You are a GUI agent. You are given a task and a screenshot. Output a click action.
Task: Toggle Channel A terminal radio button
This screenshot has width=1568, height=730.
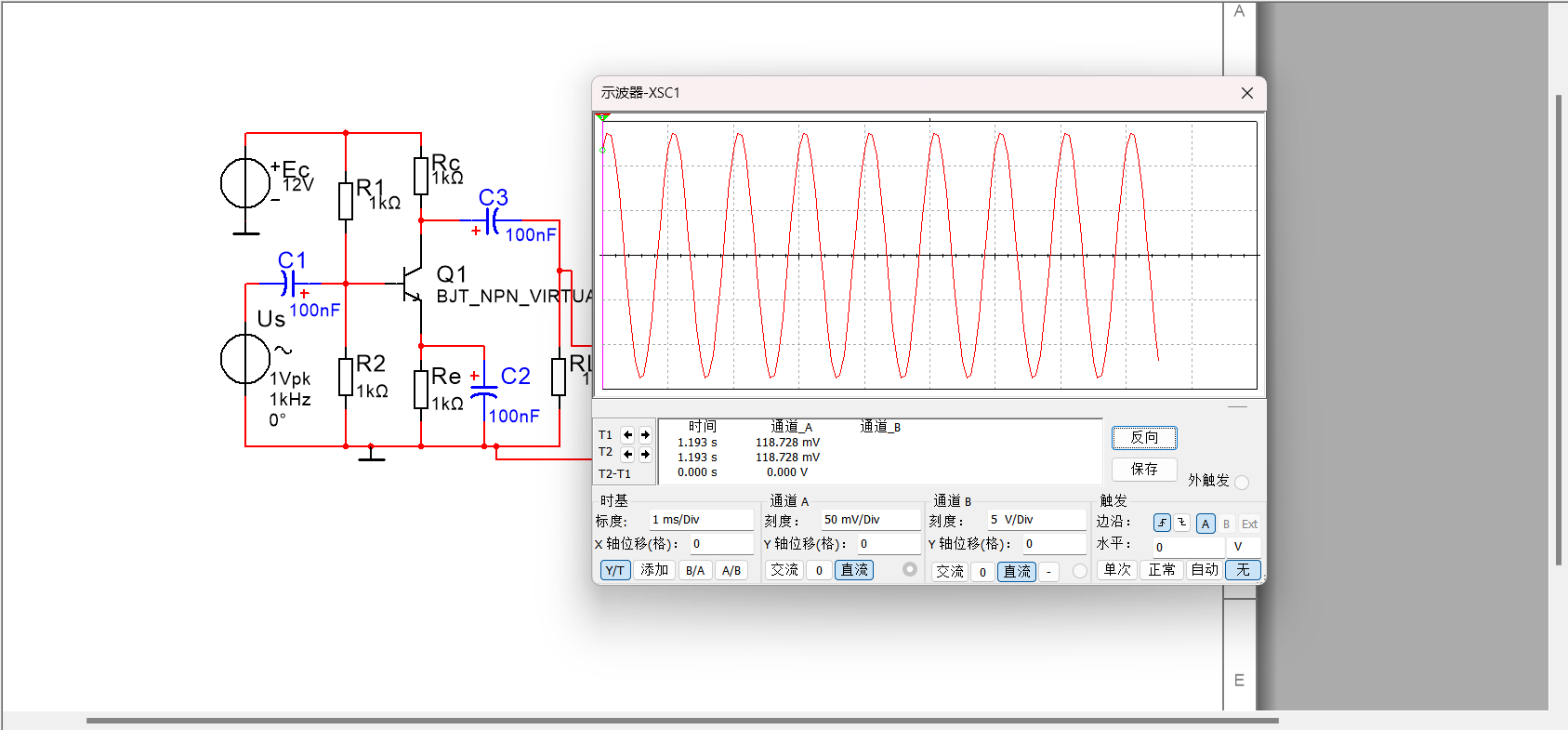tap(909, 570)
